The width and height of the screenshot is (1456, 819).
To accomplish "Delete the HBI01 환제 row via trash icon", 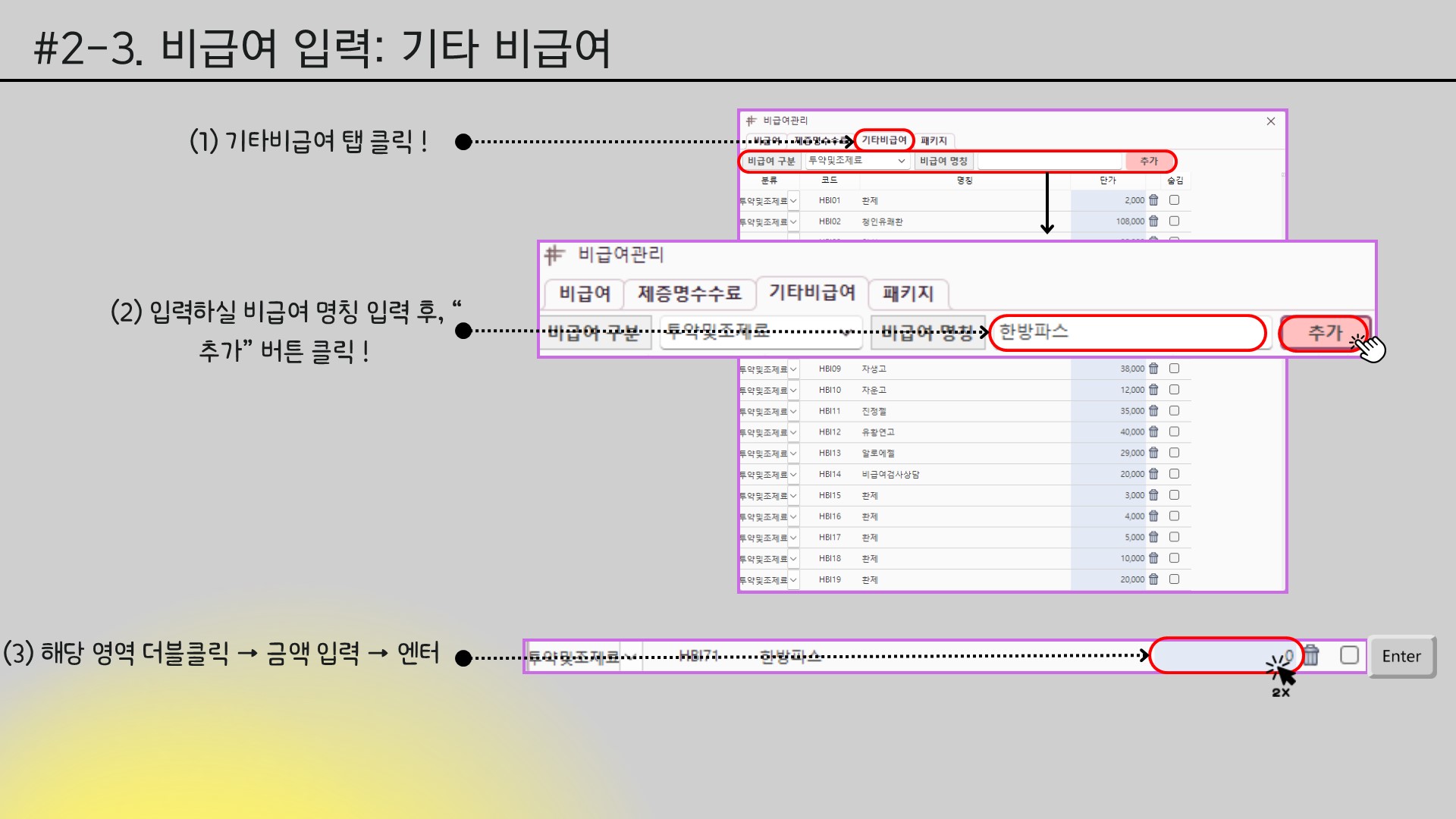I will [1153, 200].
